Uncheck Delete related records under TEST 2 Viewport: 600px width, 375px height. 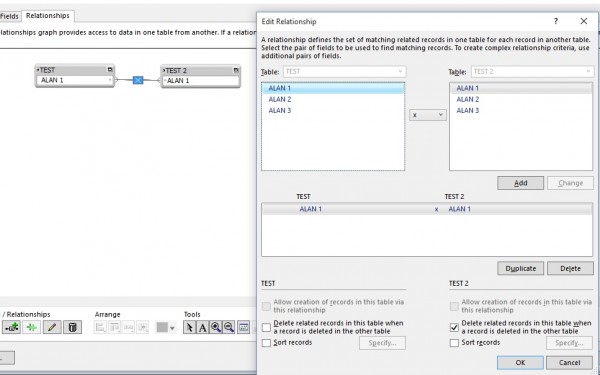tap(454, 328)
